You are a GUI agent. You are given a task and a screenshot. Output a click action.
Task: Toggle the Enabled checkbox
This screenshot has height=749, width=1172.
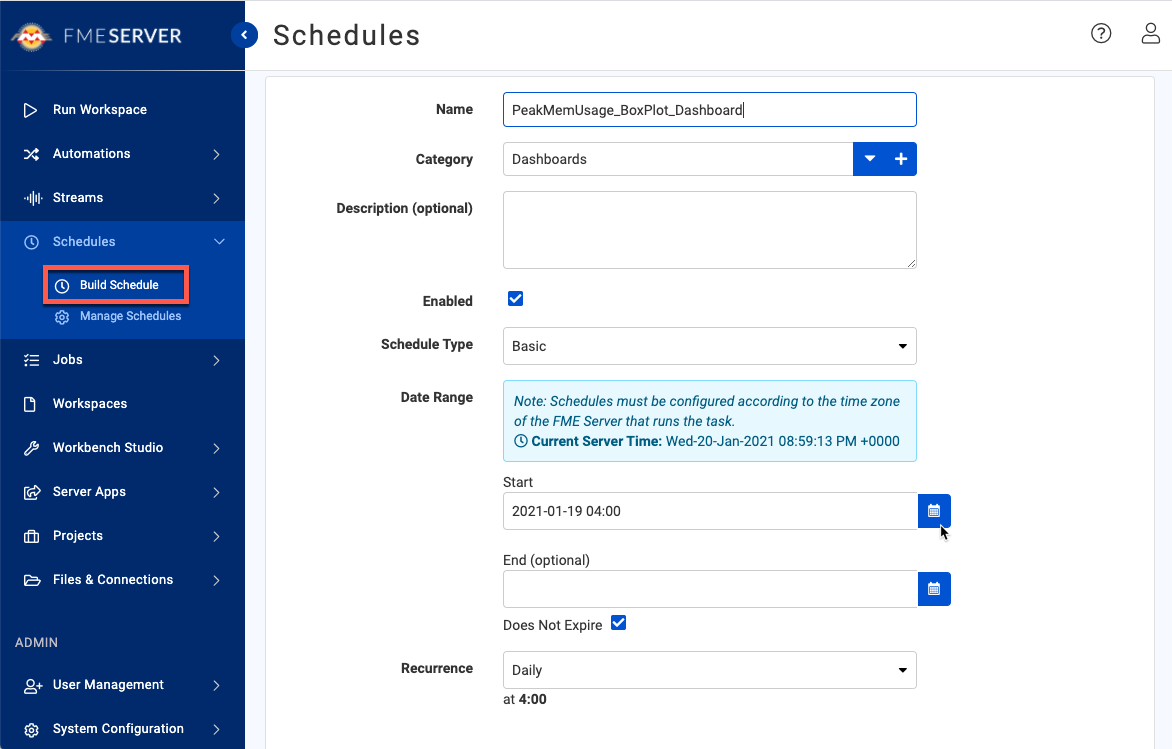[516, 299]
